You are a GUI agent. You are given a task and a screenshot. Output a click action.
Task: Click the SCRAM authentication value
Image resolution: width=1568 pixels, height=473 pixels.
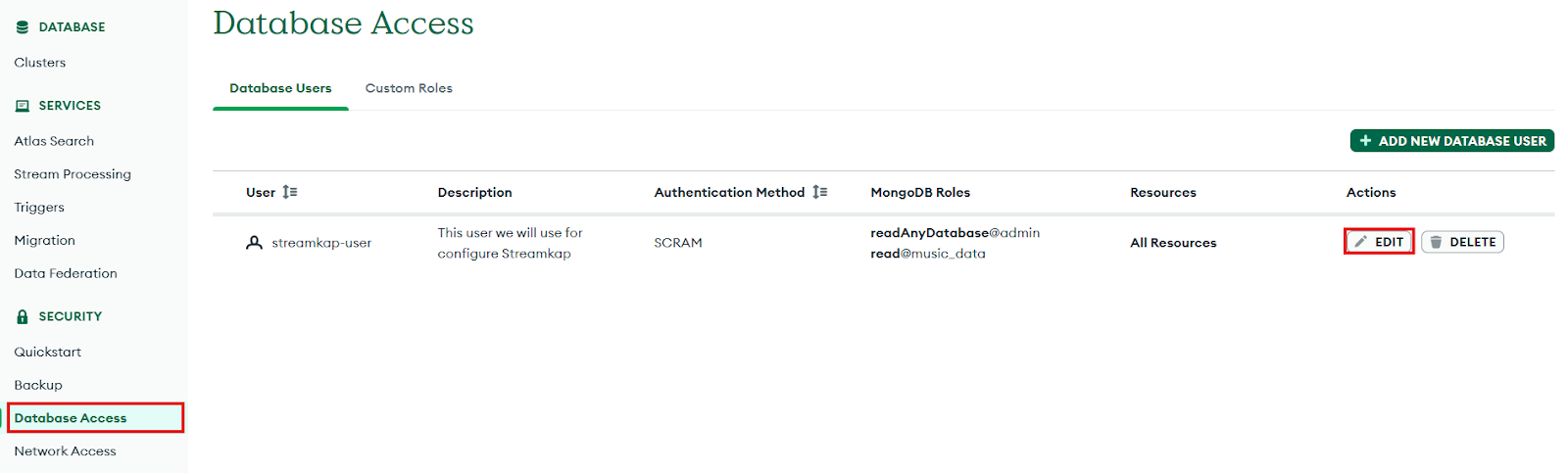(678, 243)
